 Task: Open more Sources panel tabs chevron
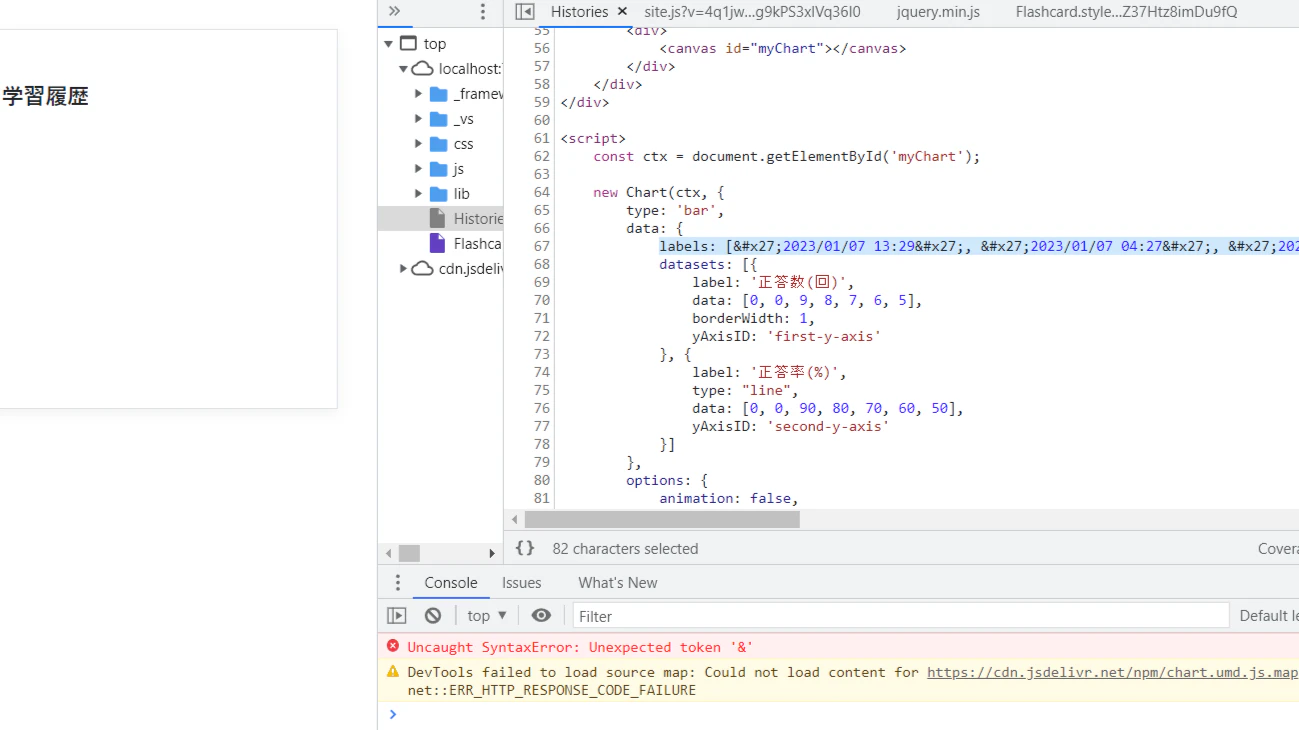[x=394, y=11]
